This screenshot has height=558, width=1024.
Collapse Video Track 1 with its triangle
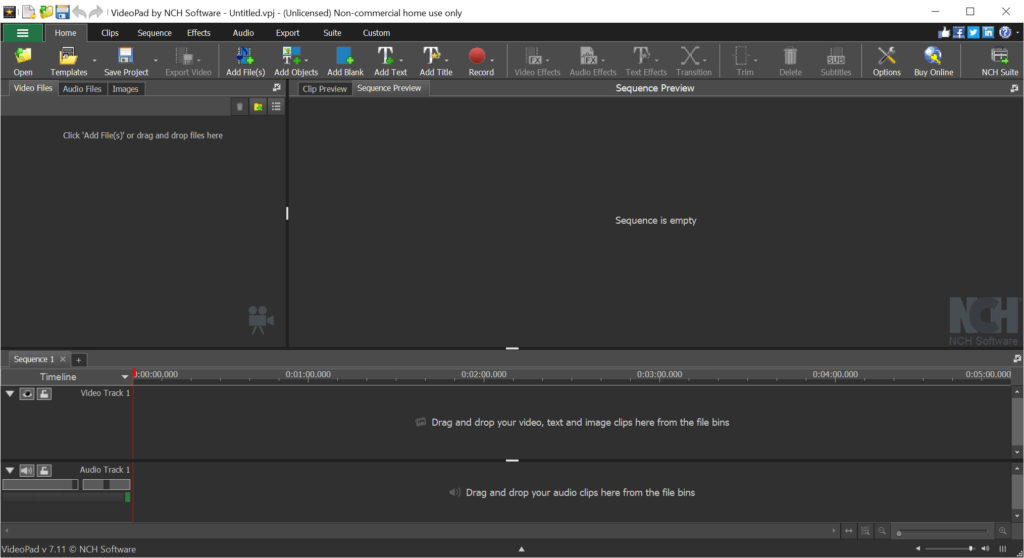point(10,393)
